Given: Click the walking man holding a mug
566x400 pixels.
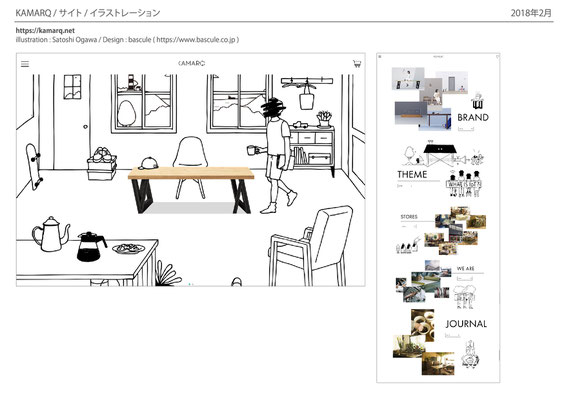Looking at the screenshot, I should coord(274,155).
